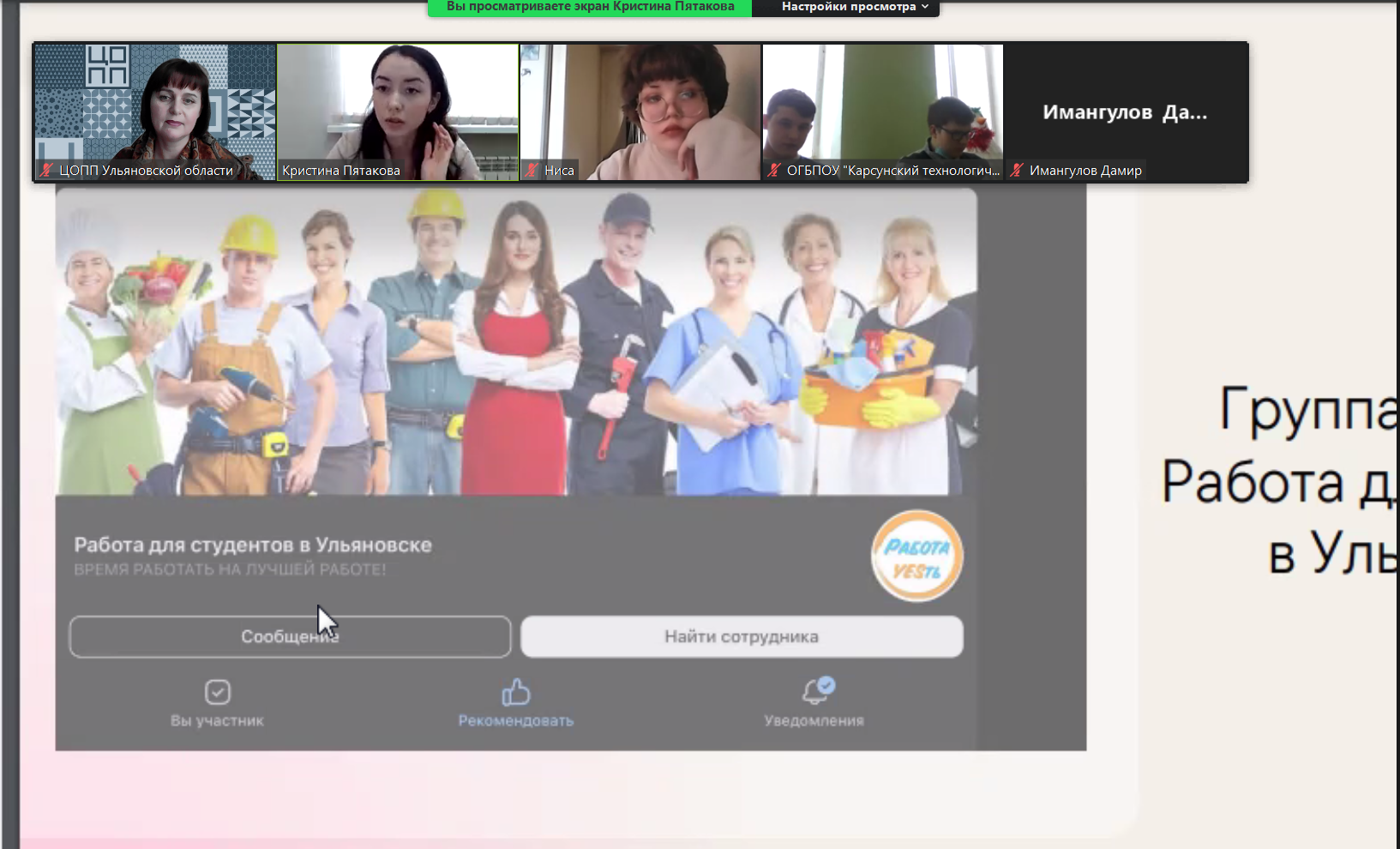Screen dimensions: 1400x849
Task: Click the muted microphone icon on ЦОПП tile
Action: tap(47, 171)
